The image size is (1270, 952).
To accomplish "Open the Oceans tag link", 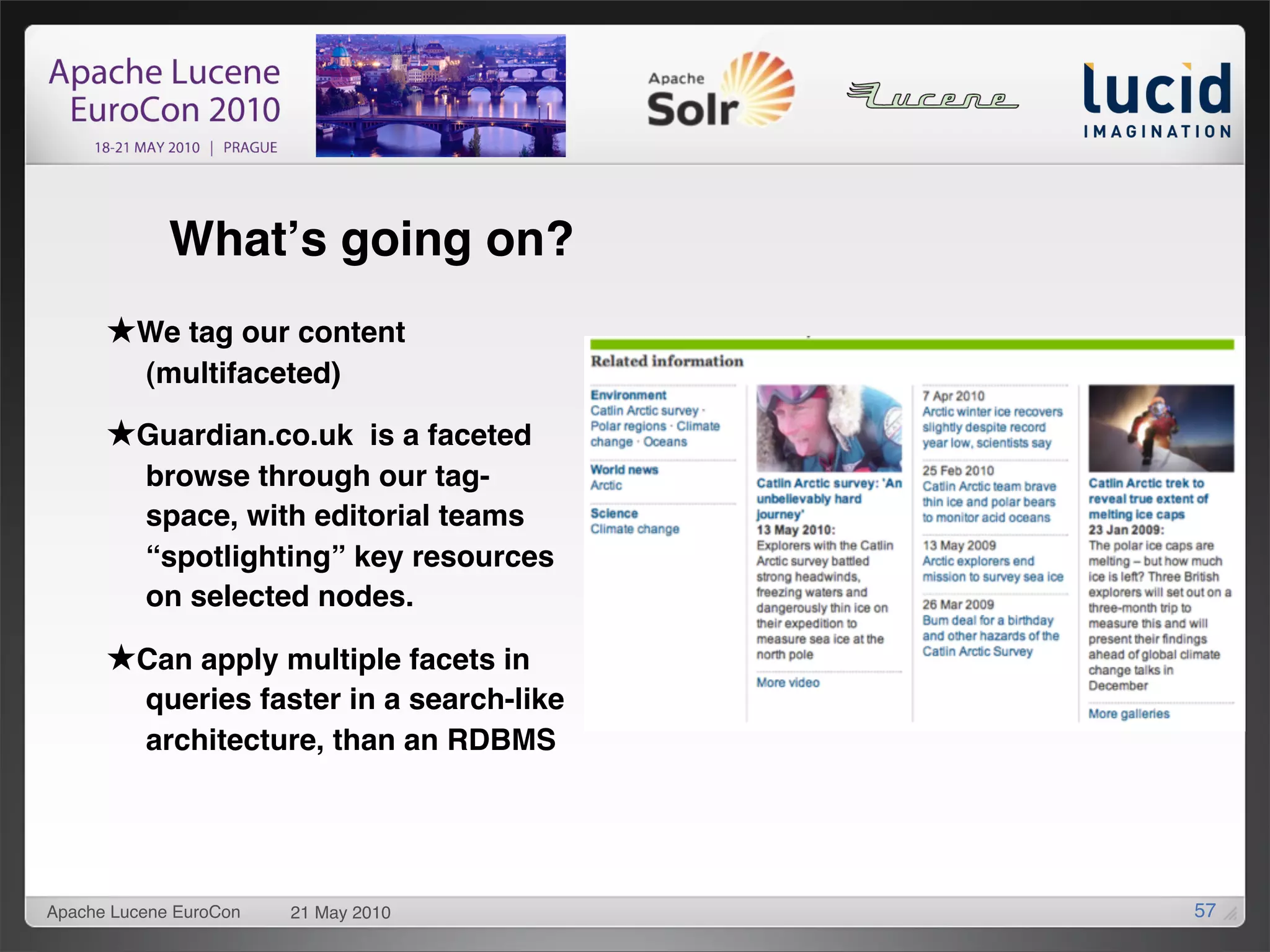I will tap(665, 441).
